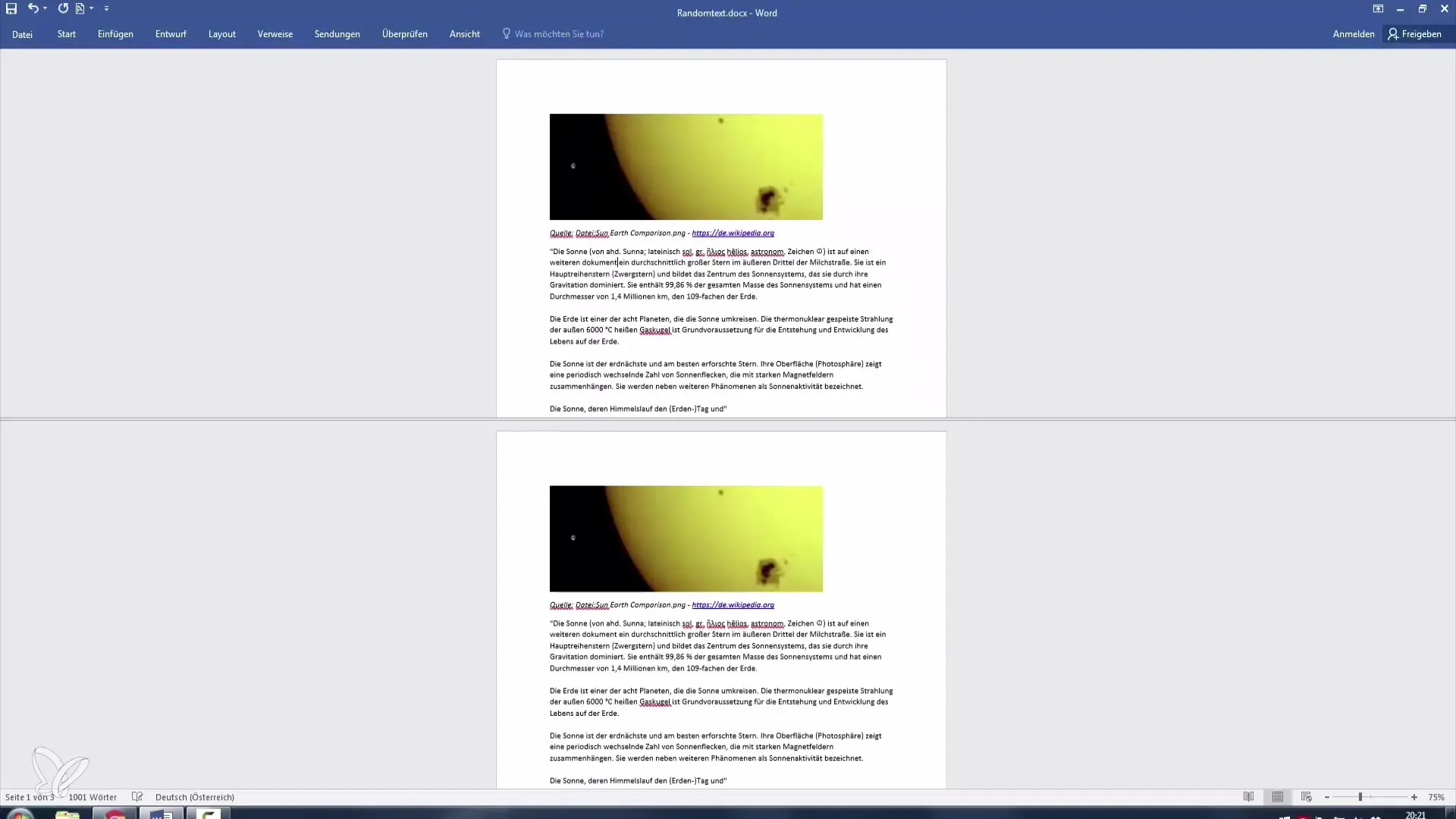Image resolution: width=1456 pixels, height=819 pixels.
Task: Minimize the Word window
Action: click(1400, 8)
